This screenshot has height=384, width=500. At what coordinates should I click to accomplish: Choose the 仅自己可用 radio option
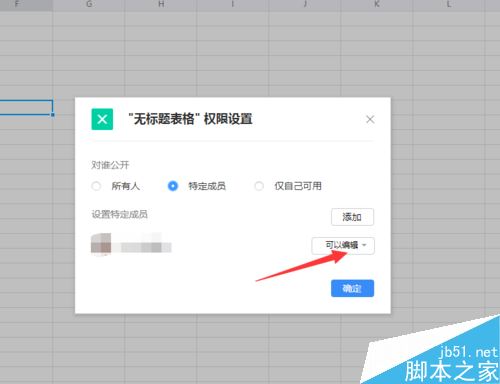click(x=259, y=186)
